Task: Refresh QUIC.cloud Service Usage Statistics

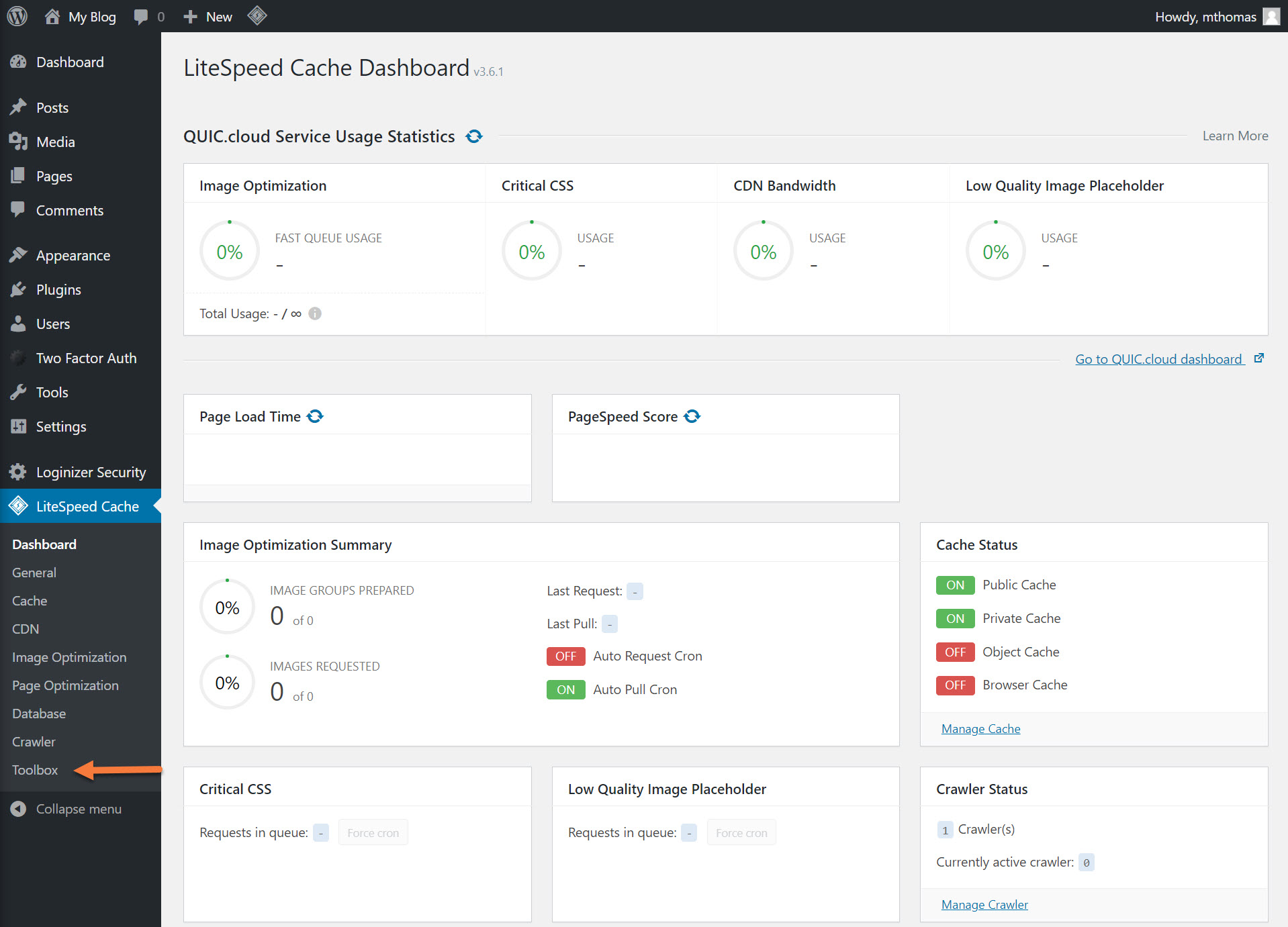Action: (x=474, y=136)
